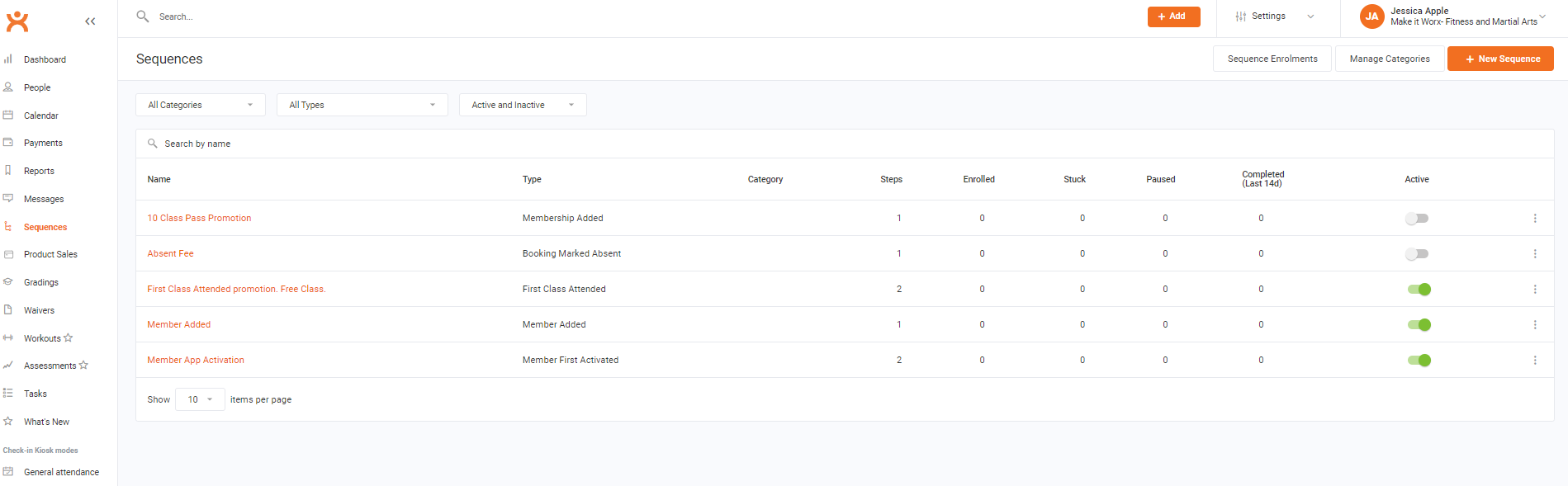Click the search magnifier icon in top bar

[x=142, y=17]
